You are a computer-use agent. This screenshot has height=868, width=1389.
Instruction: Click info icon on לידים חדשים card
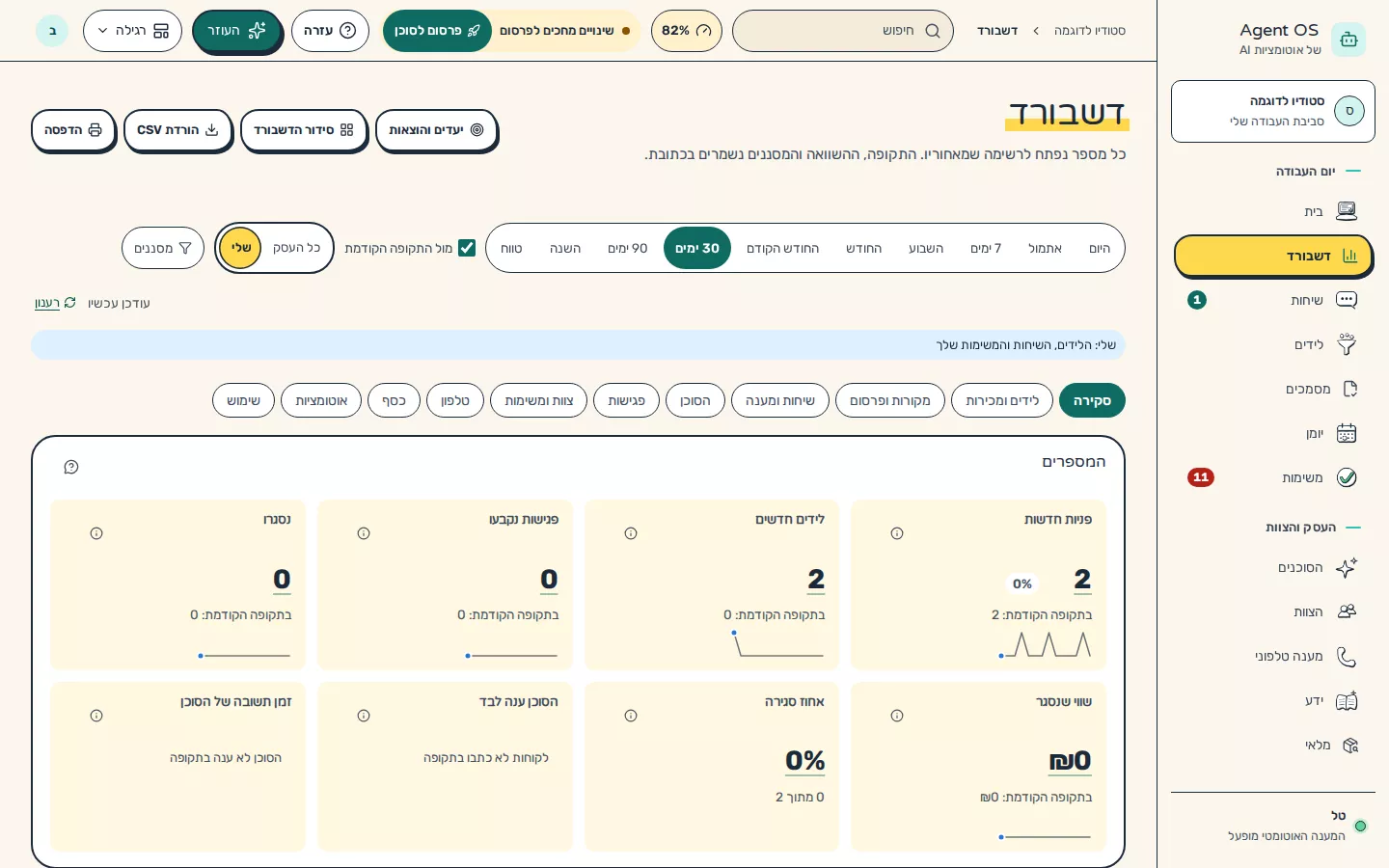(x=631, y=533)
